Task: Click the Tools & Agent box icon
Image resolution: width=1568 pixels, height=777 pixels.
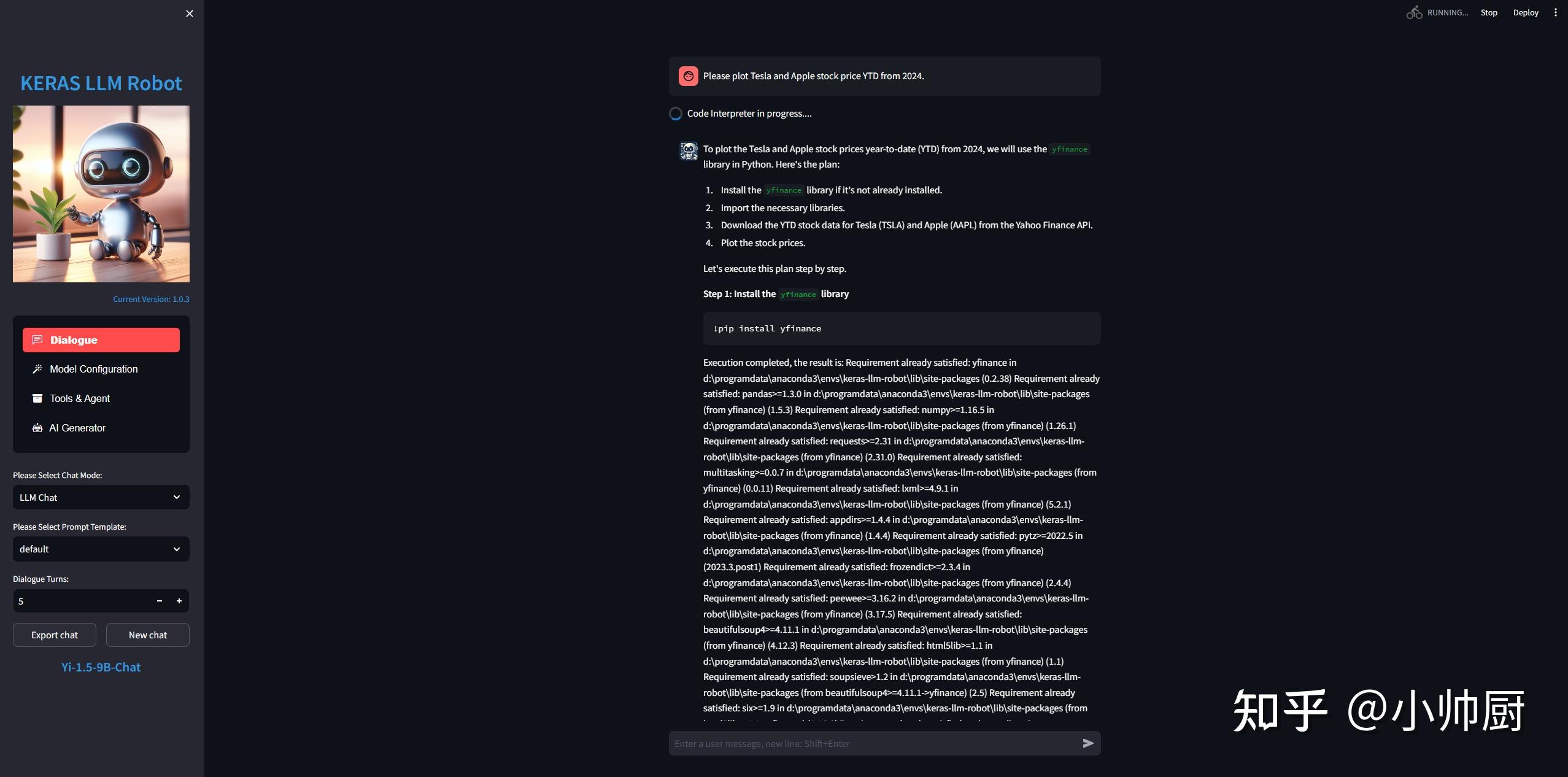Action: [x=37, y=398]
